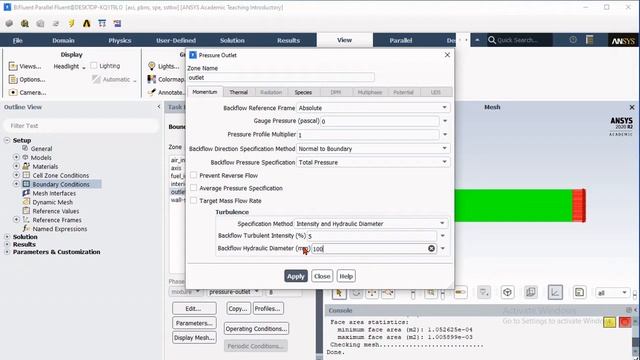Expand the Cell Zone Conditions node
The height and width of the screenshot is (360, 640).
point(16,175)
